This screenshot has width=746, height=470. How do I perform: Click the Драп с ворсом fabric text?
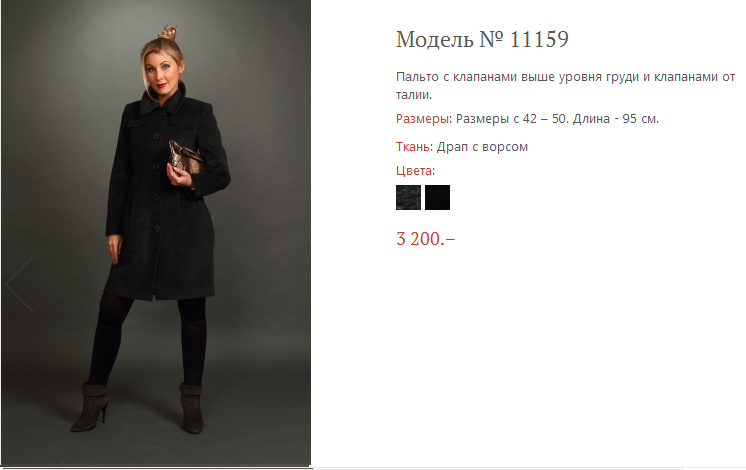(482, 147)
